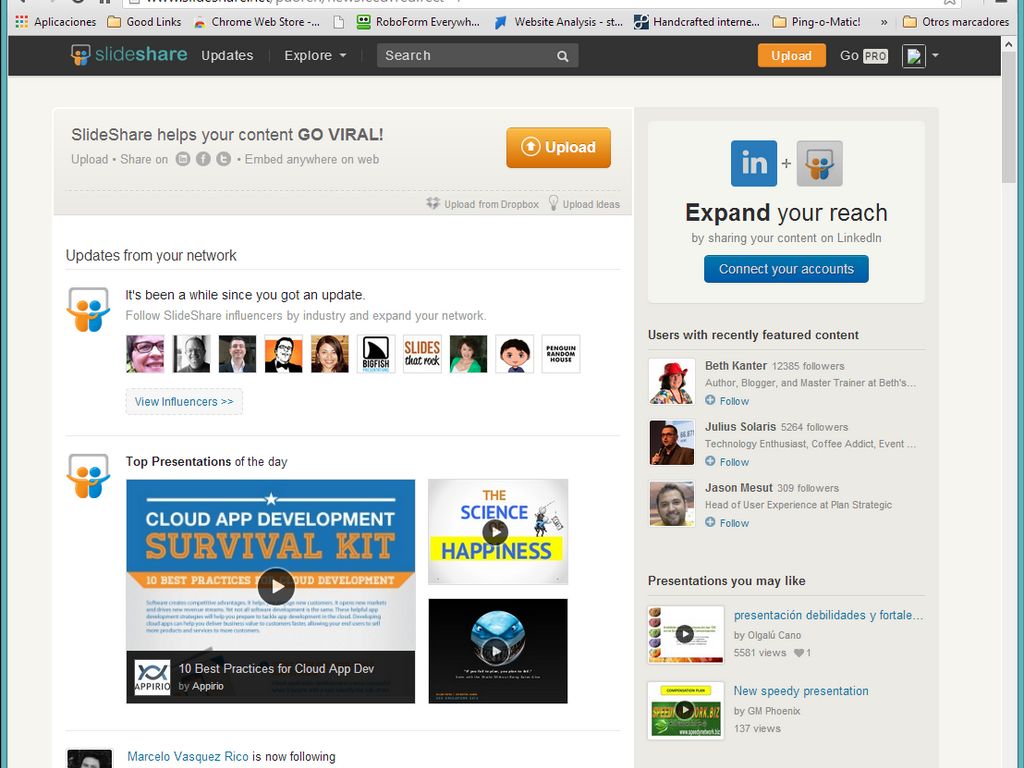Click the Facebook share icon under Upload text
The height and width of the screenshot is (768, 1024).
coord(203,159)
